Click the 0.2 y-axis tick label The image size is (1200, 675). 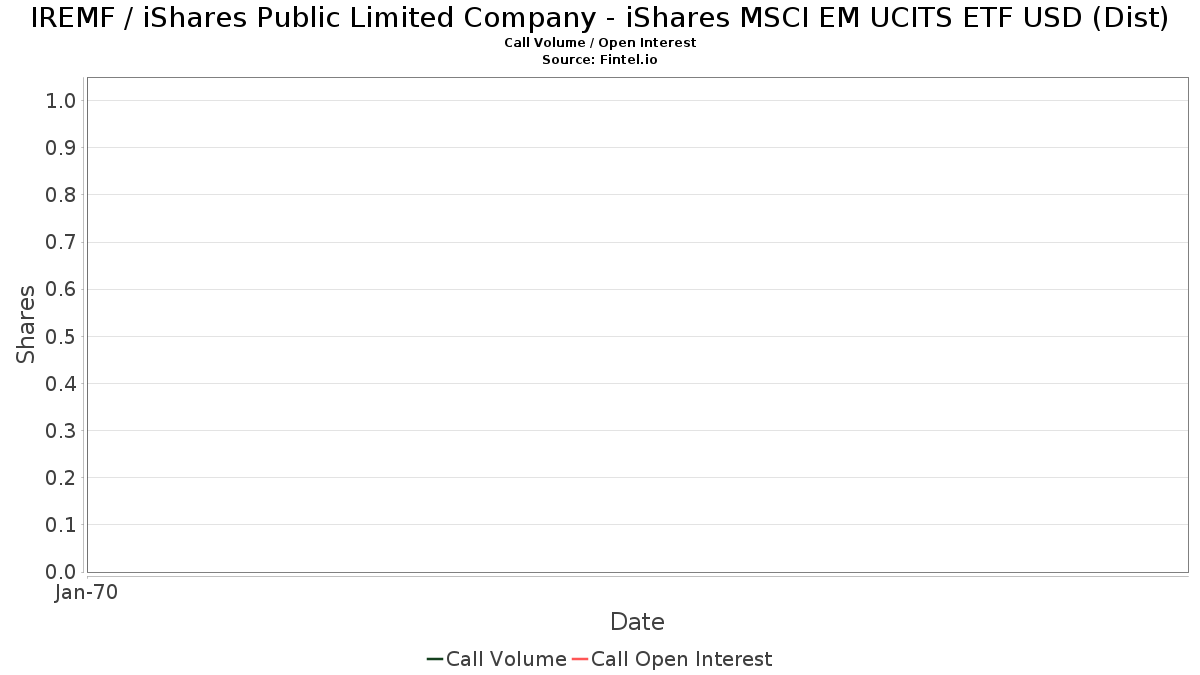click(x=61, y=478)
